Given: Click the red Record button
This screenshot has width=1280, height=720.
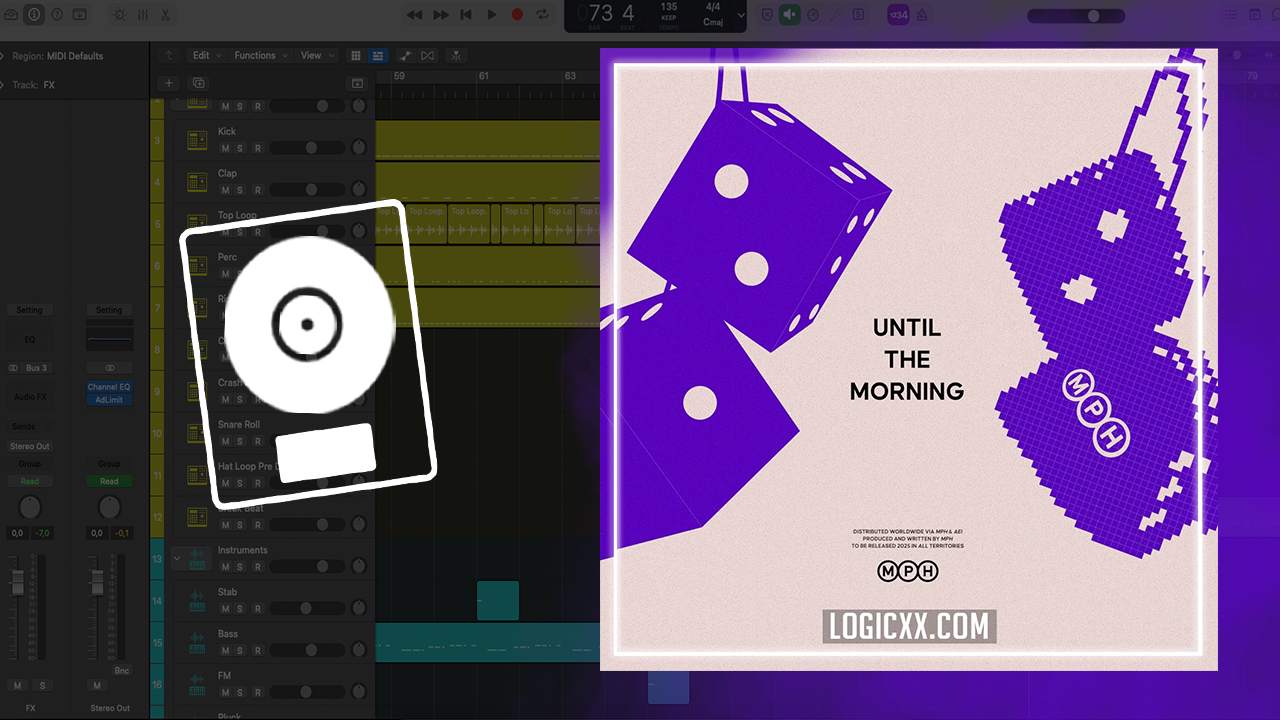Looking at the screenshot, I should point(517,15).
